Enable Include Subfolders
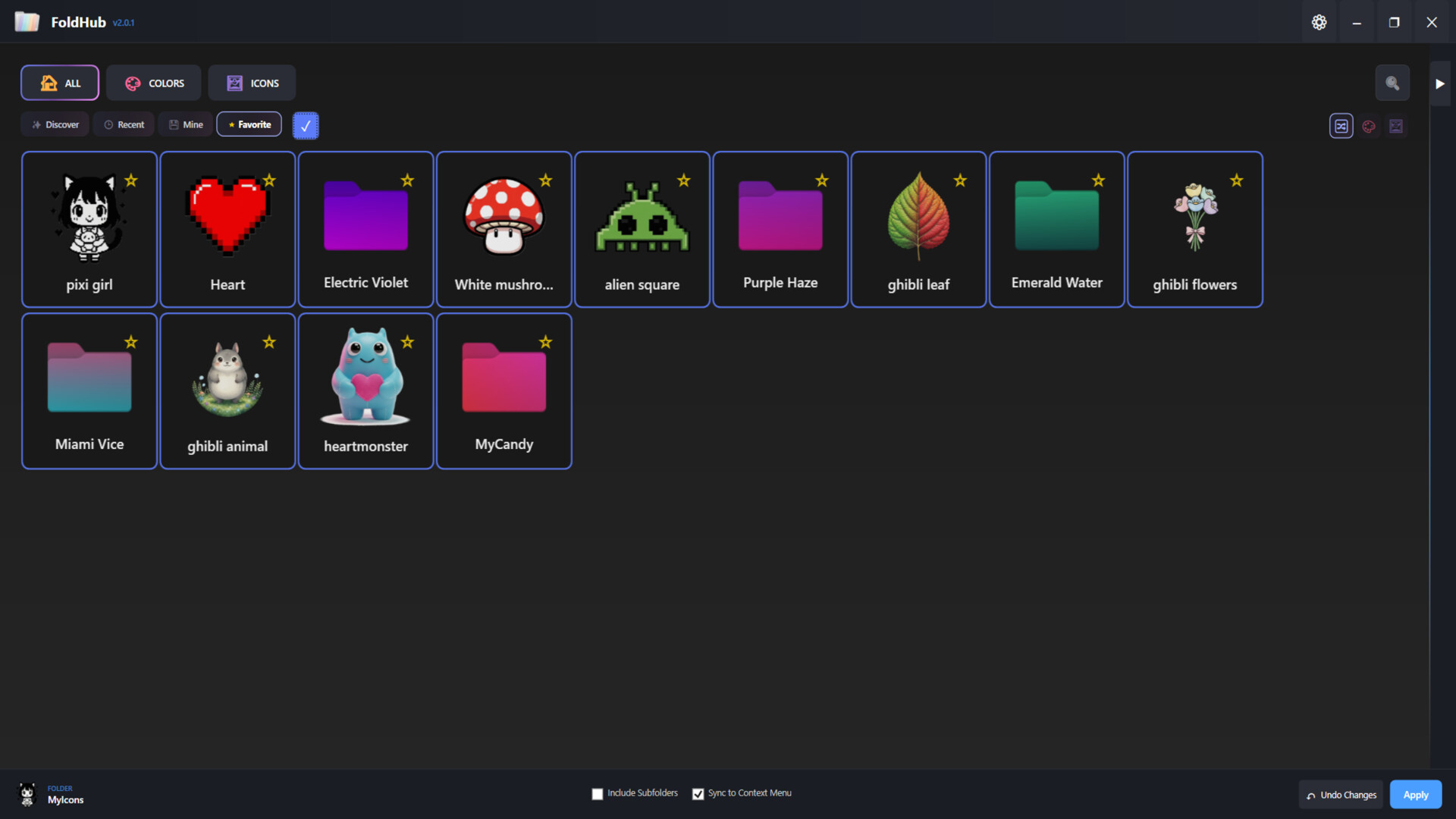Screen dimensions: 1456x819 click(598, 793)
